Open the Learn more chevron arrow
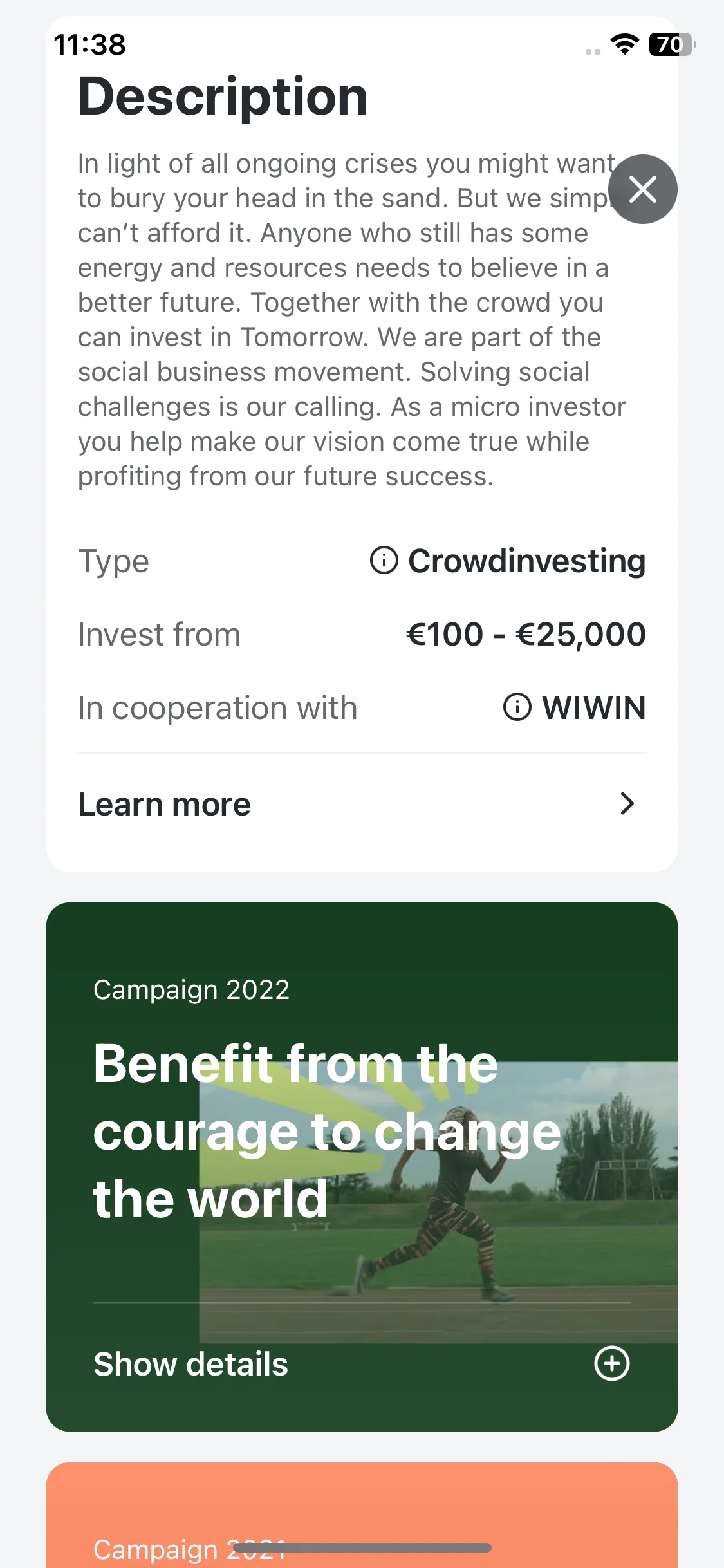This screenshot has width=724, height=1568. click(x=627, y=803)
